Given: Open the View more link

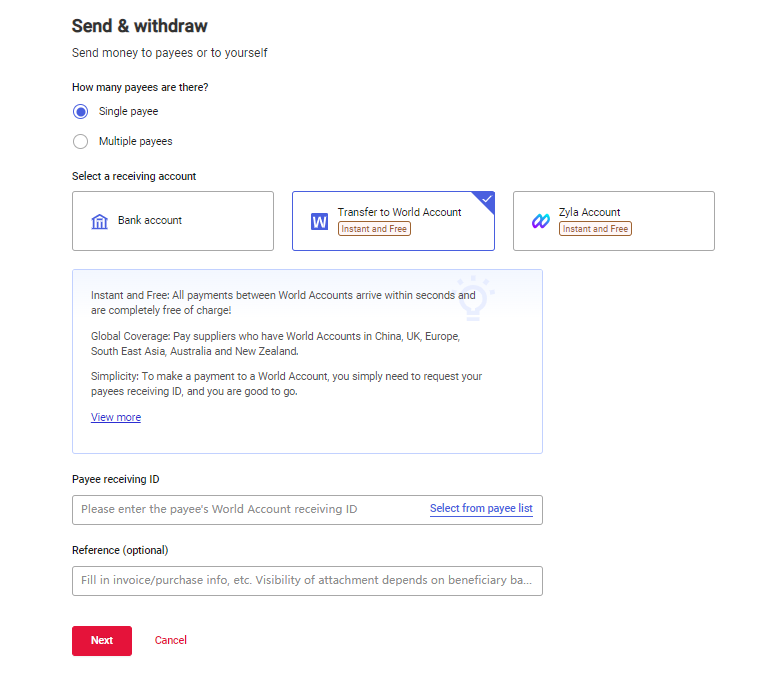Looking at the screenshot, I should click(116, 417).
